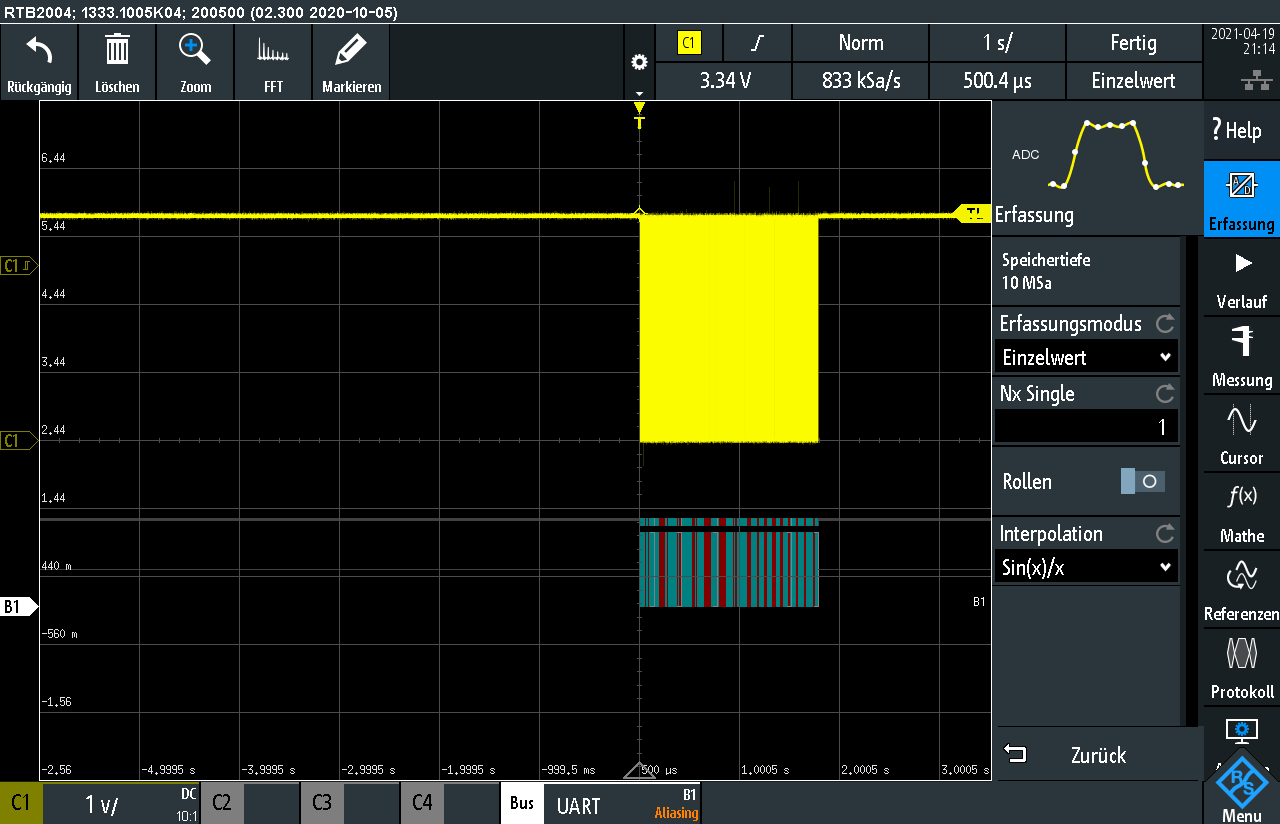Open the Help menu item

(1241, 130)
